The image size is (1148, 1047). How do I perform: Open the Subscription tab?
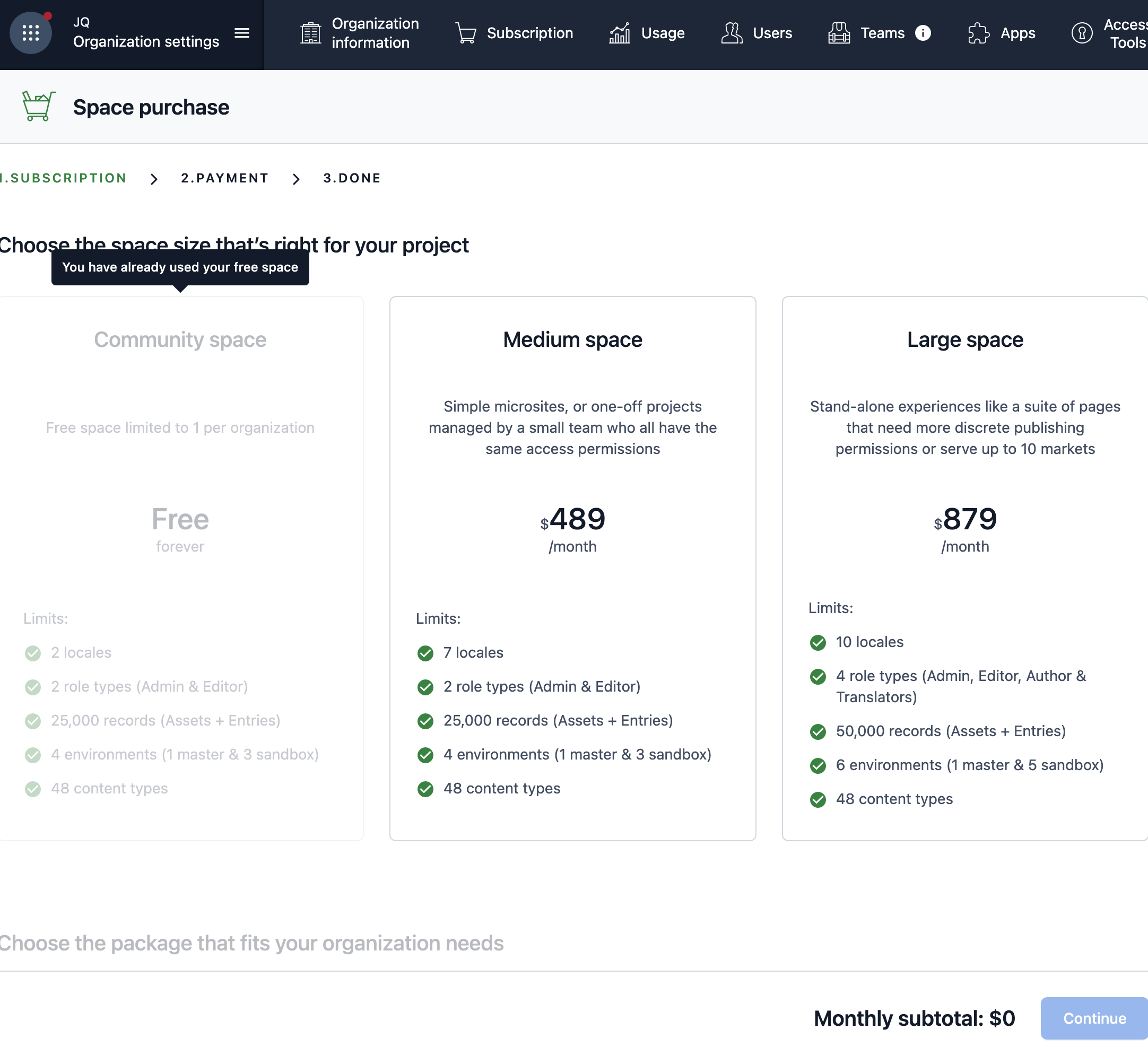529,33
